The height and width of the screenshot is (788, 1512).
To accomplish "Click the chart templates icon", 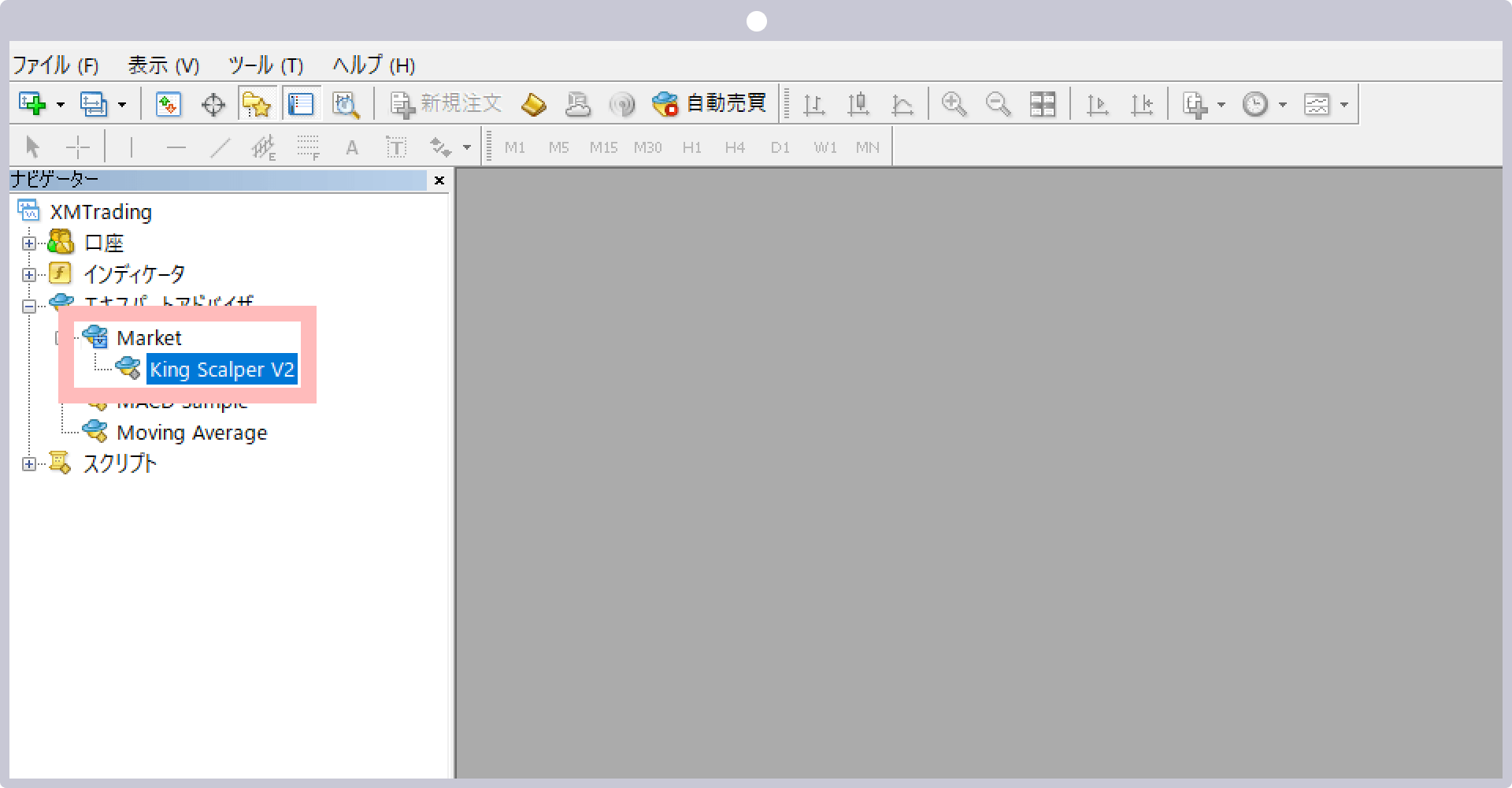I will [x=1317, y=104].
